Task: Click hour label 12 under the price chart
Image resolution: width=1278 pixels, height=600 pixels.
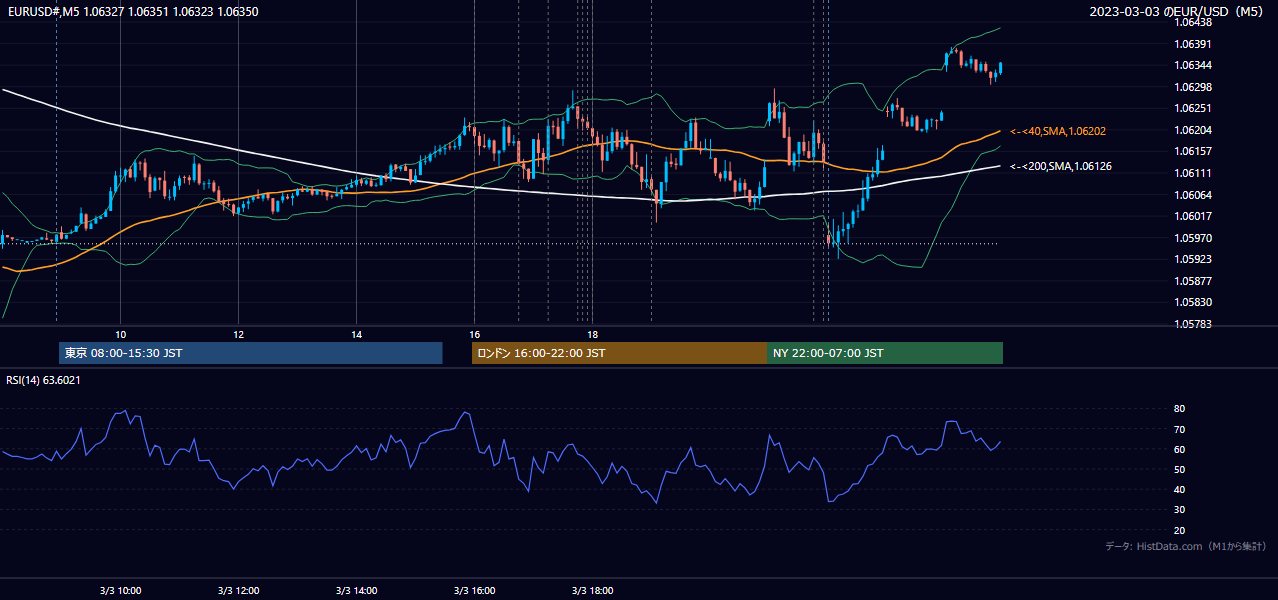Action: [x=238, y=334]
